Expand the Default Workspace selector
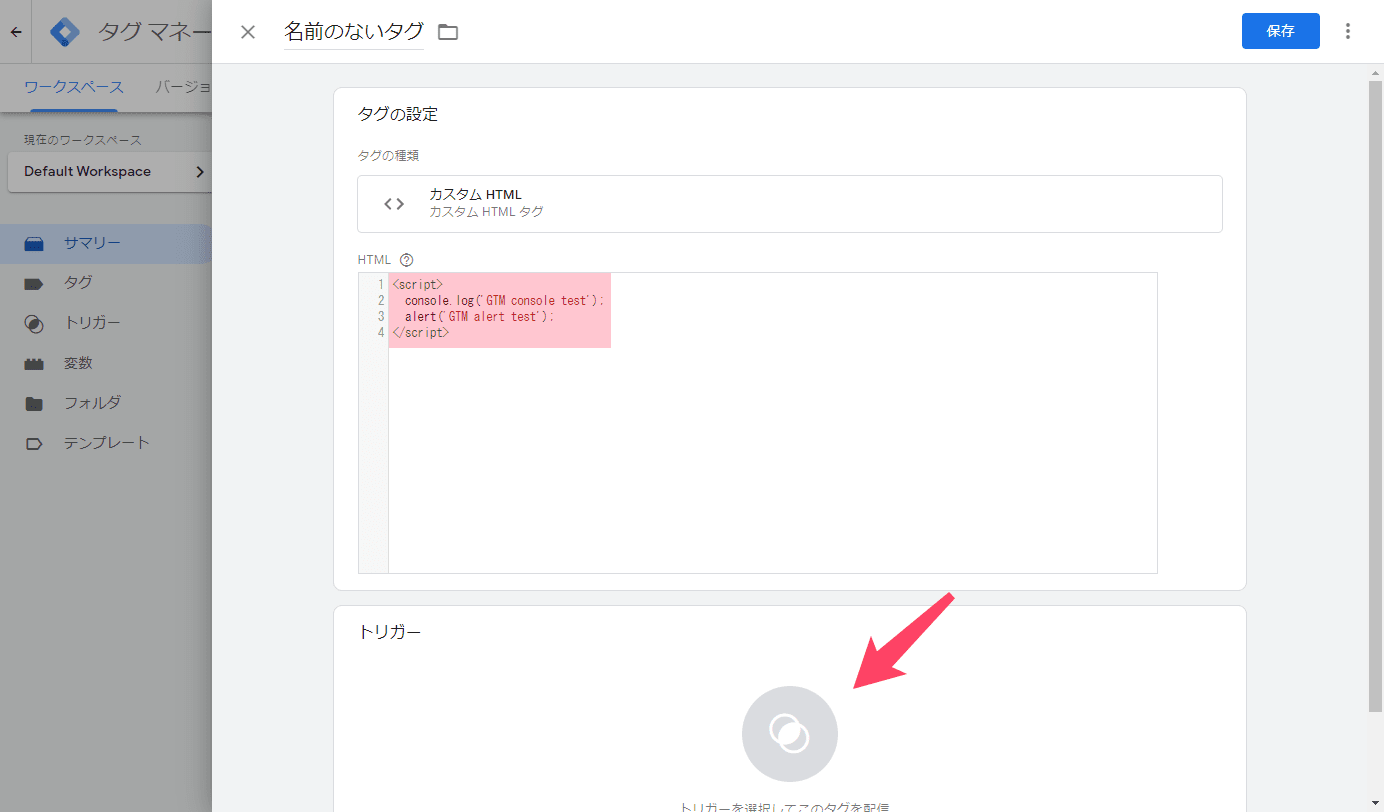Viewport: 1384px width, 812px height. (x=109, y=172)
